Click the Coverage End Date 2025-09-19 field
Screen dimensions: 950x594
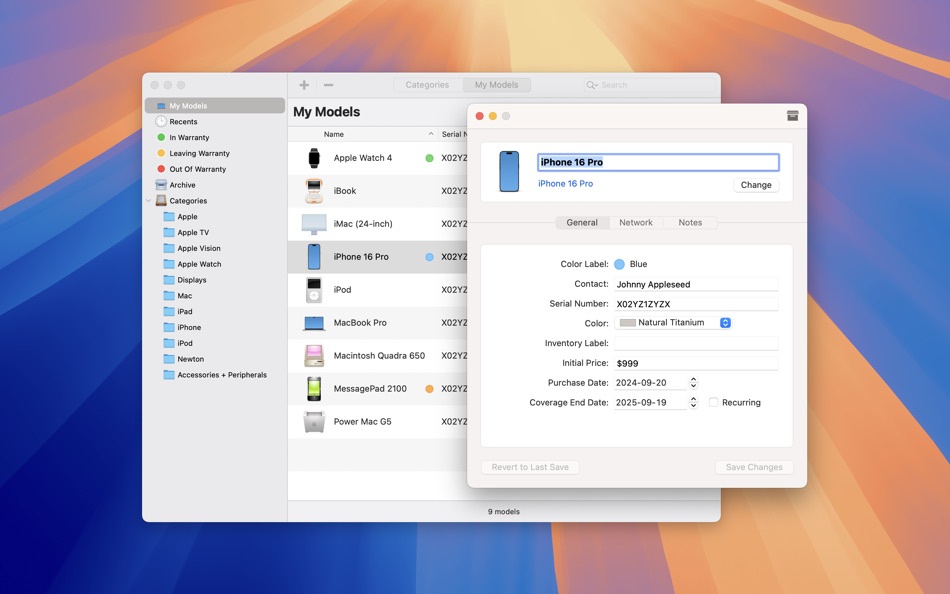coord(650,402)
